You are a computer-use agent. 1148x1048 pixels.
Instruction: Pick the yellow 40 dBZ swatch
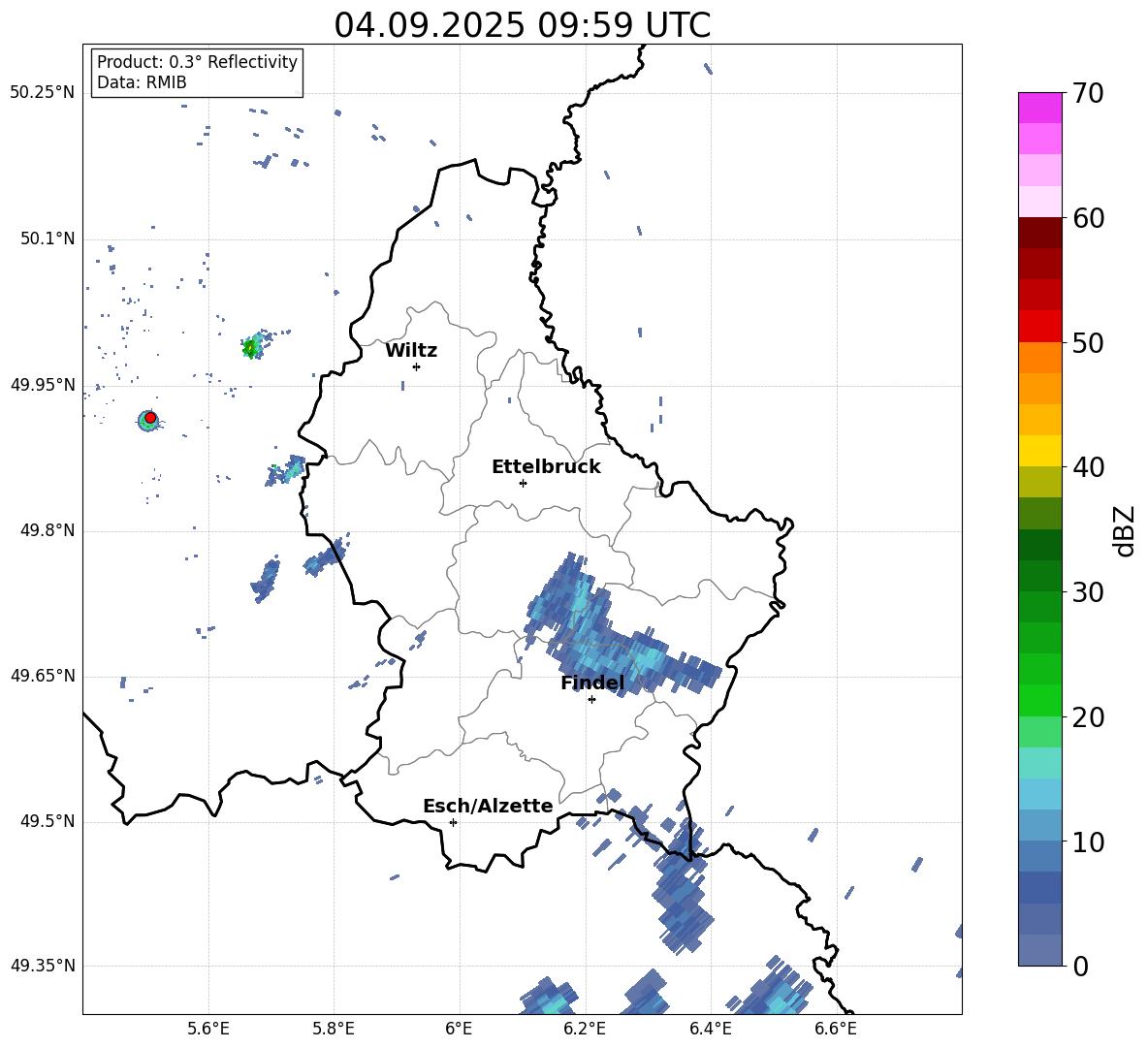[x=1039, y=451]
